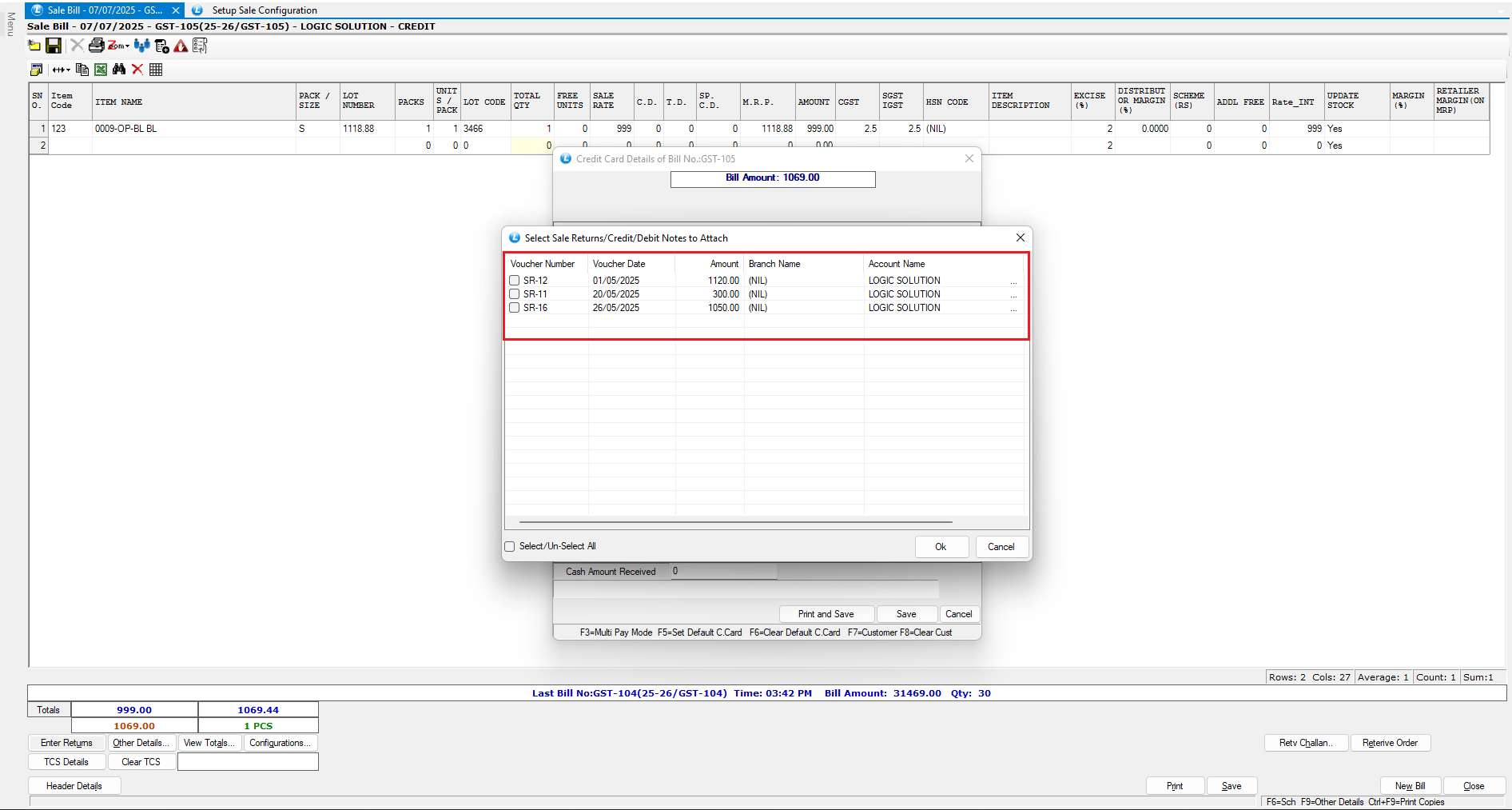Click the red warning triangle icon

tap(181, 46)
